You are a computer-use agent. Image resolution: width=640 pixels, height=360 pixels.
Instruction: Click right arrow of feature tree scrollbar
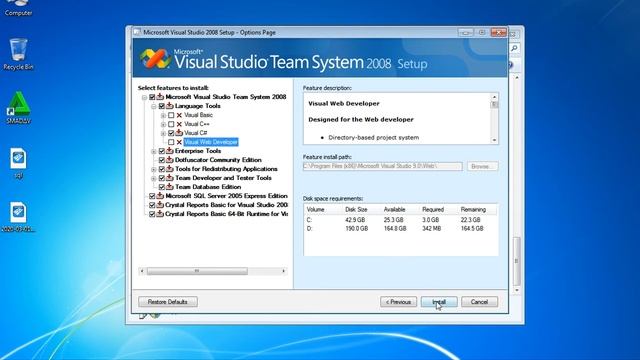[284, 271]
